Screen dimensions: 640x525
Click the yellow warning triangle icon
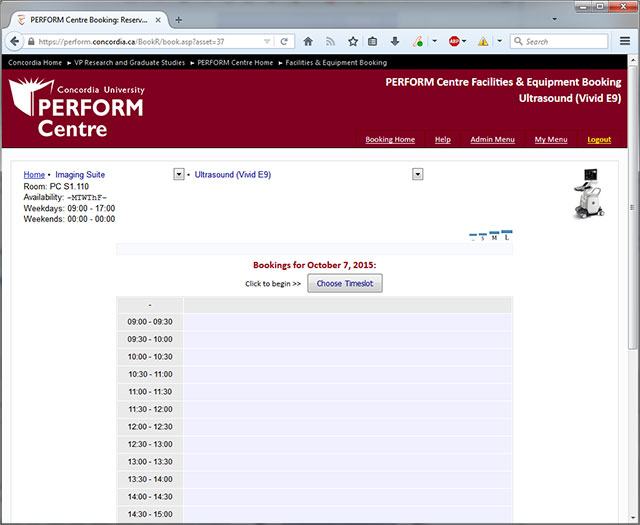(483, 42)
